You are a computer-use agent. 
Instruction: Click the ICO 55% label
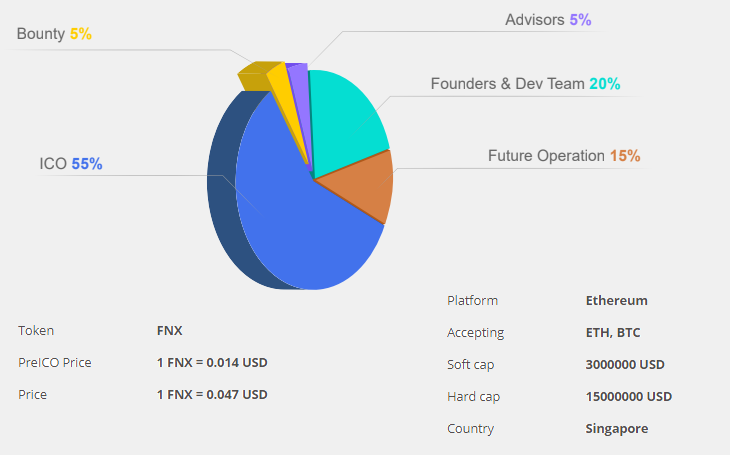point(70,164)
